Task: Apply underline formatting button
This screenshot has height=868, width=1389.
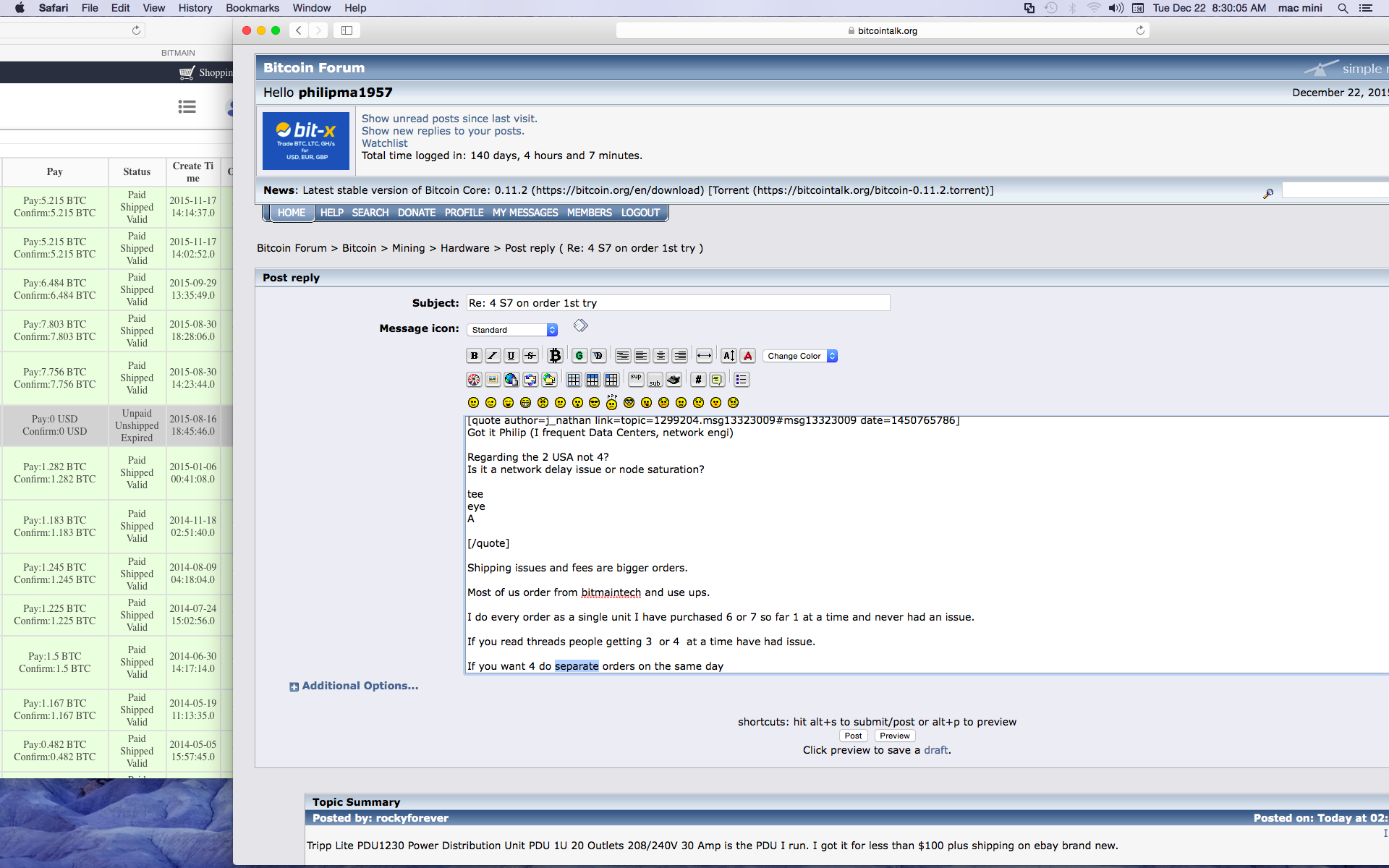Action: [511, 355]
